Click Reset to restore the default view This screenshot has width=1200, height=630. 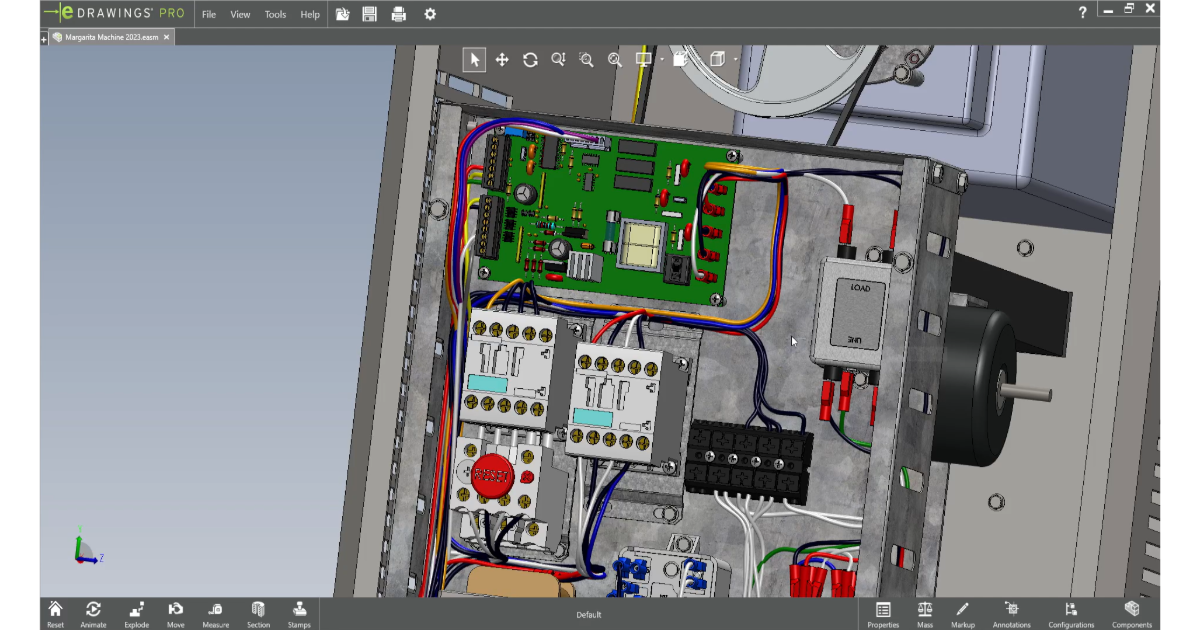(x=55, y=612)
